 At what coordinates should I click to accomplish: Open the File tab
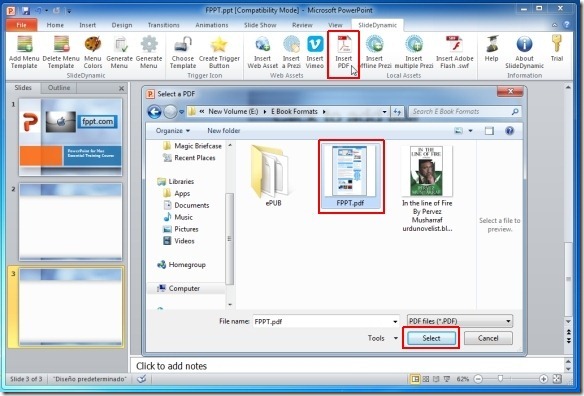(x=22, y=25)
